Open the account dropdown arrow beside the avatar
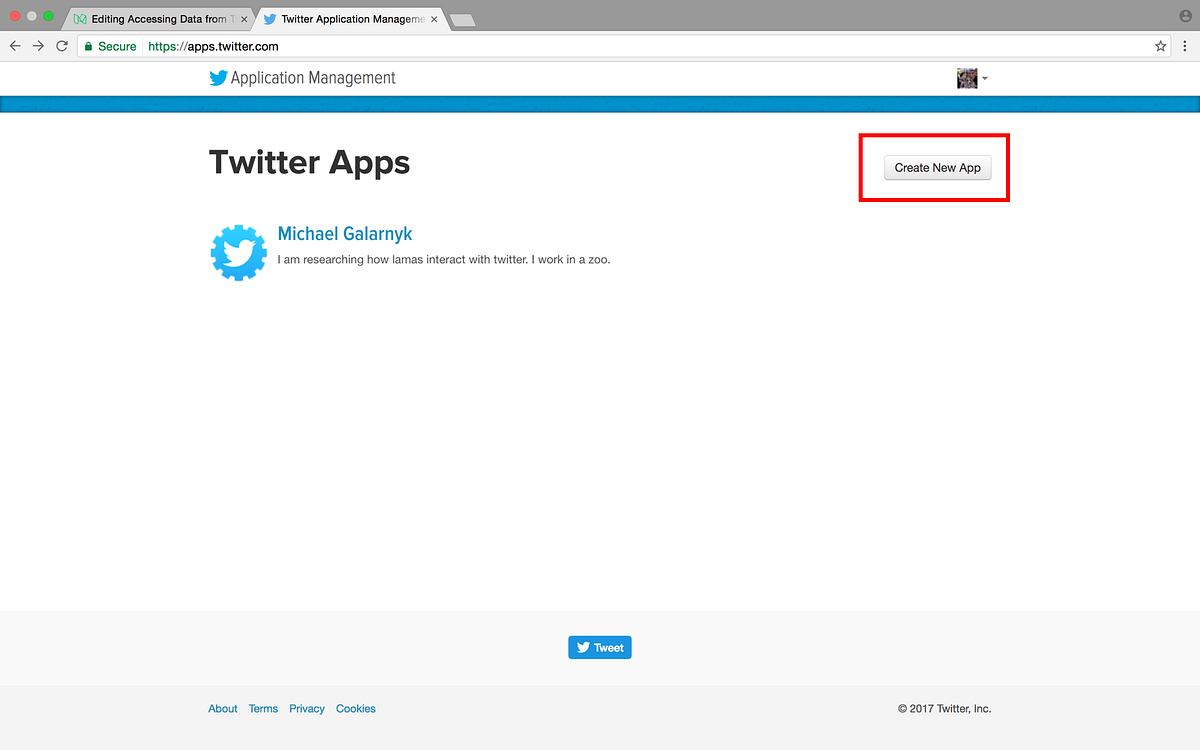Image resolution: width=1200 pixels, height=750 pixels. pos(985,78)
